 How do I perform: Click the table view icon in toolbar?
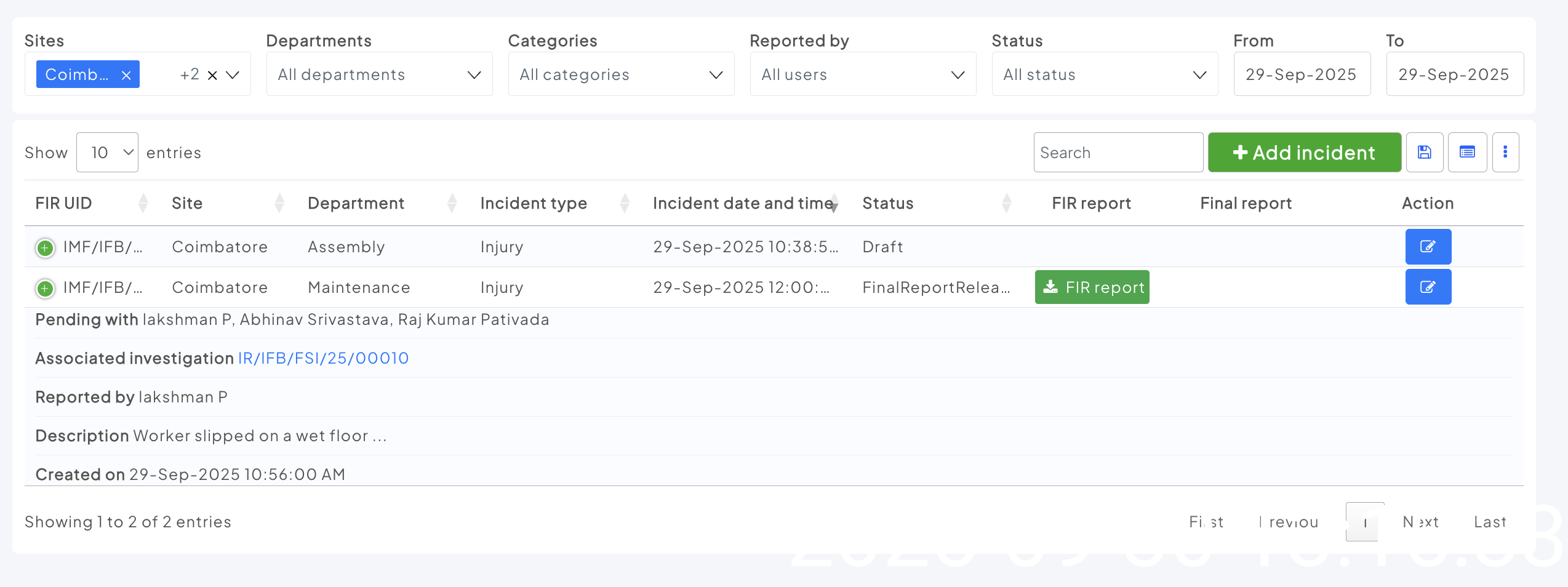pos(1467,152)
